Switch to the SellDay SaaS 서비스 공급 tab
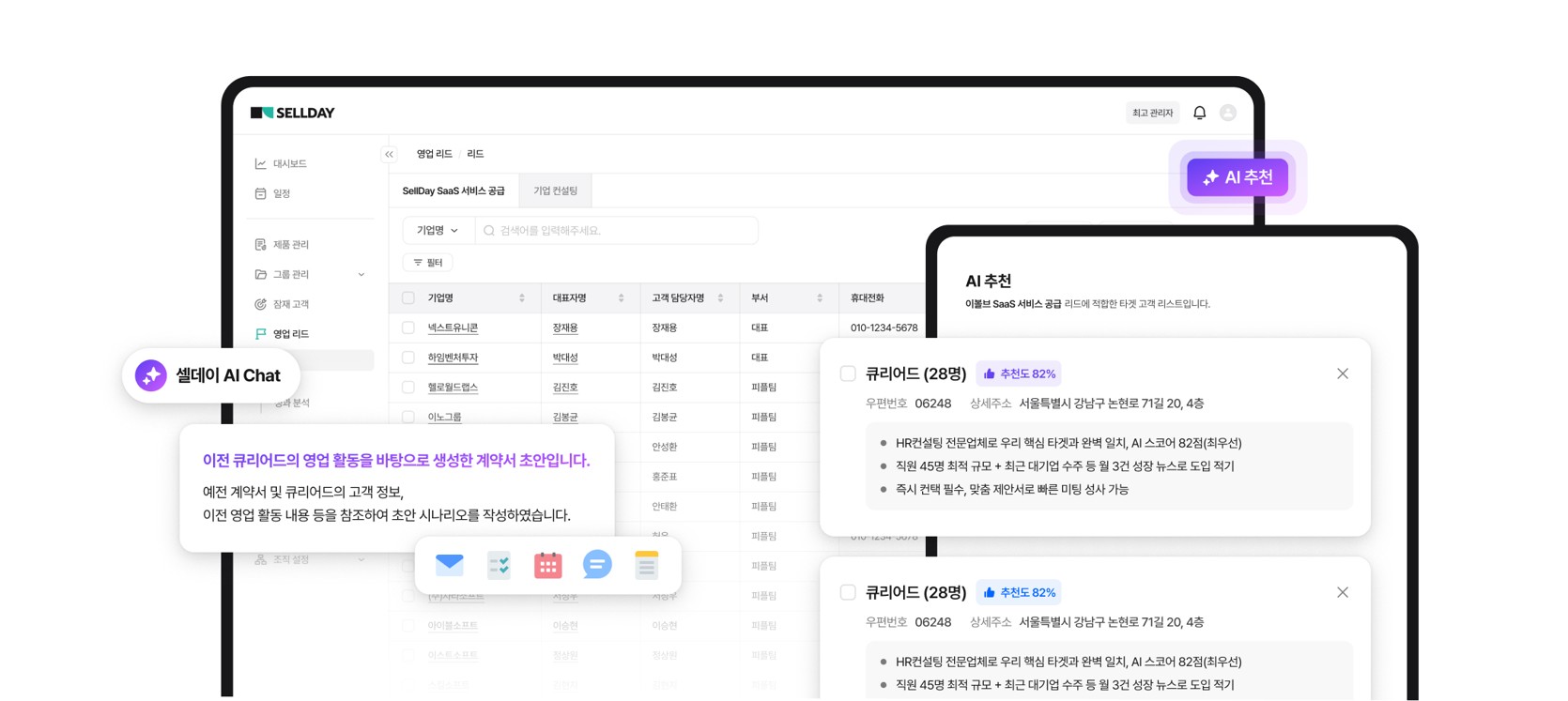Screen dimensions: 1568x701 [x=453, y=191]
